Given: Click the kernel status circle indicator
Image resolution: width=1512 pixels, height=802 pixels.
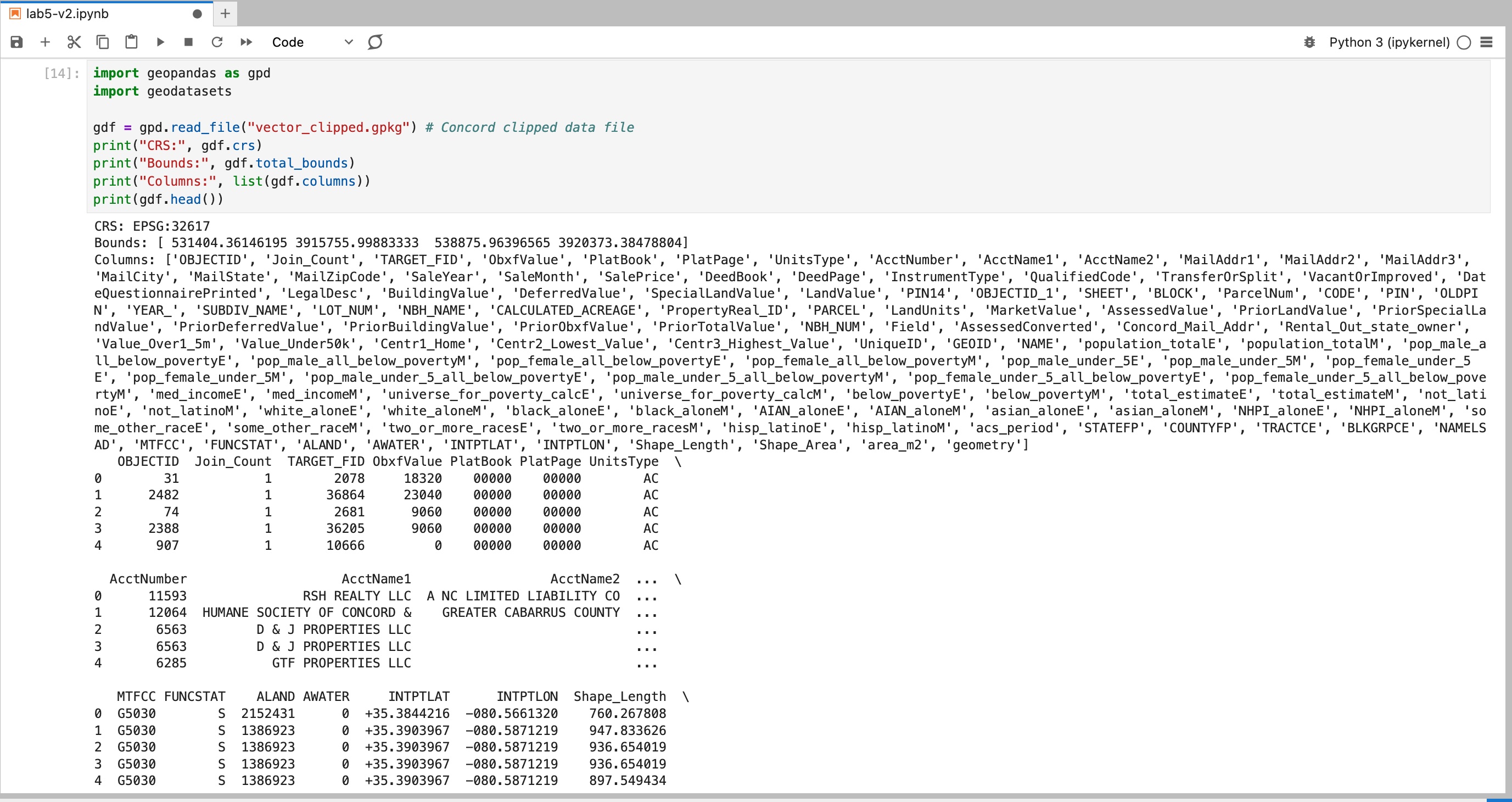Looking at the screenshot, I should click(x=1464, y=42).
